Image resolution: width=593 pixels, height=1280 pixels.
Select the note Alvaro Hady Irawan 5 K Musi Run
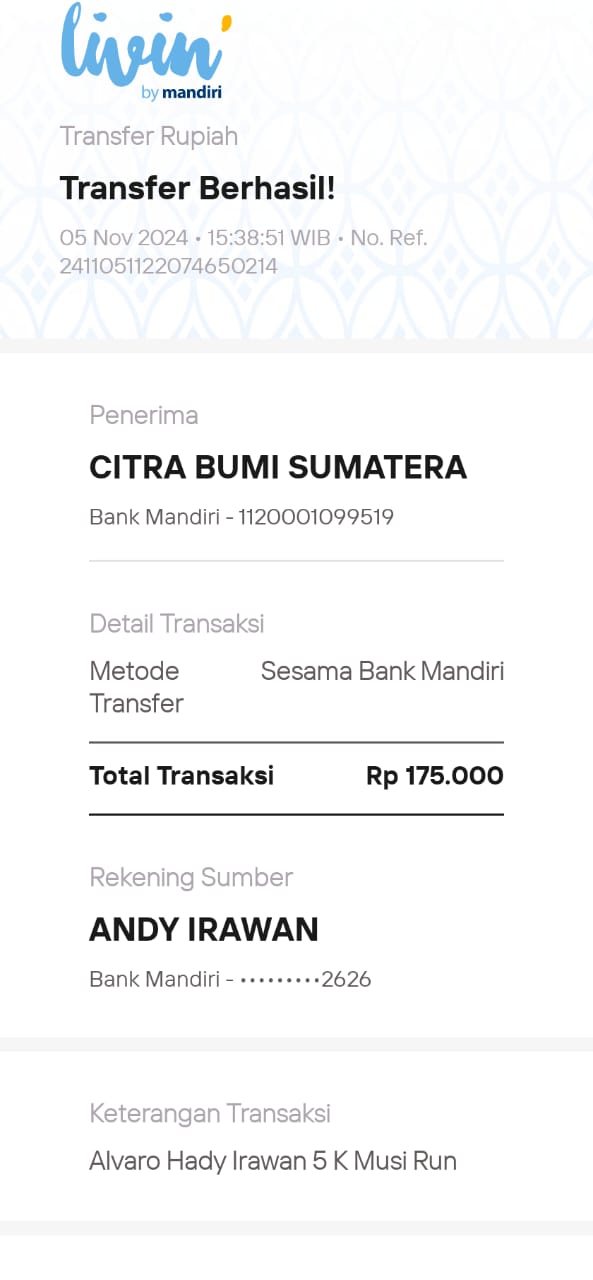click(273, 1161)
